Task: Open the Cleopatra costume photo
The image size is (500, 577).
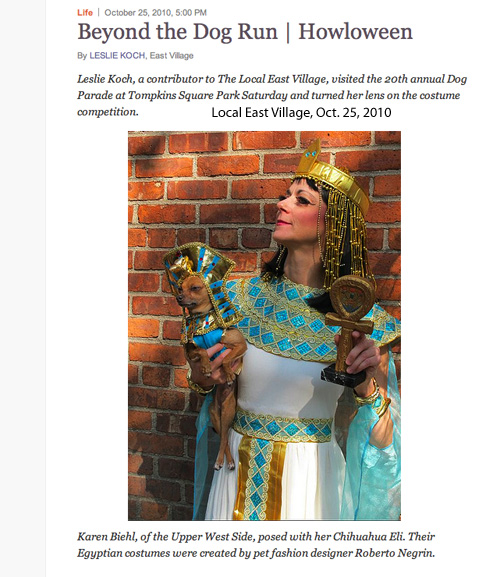Action: click(264, 326)
